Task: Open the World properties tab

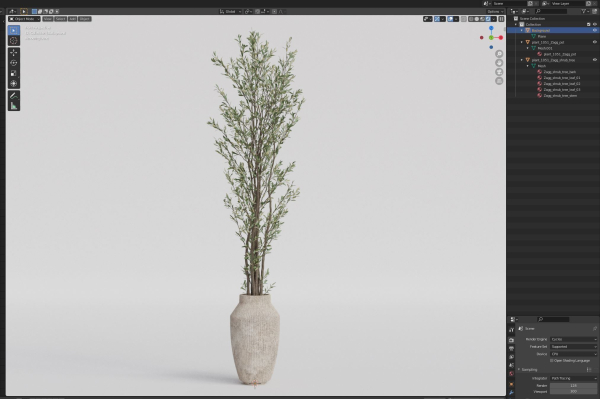Action: [x=512, y=374]
